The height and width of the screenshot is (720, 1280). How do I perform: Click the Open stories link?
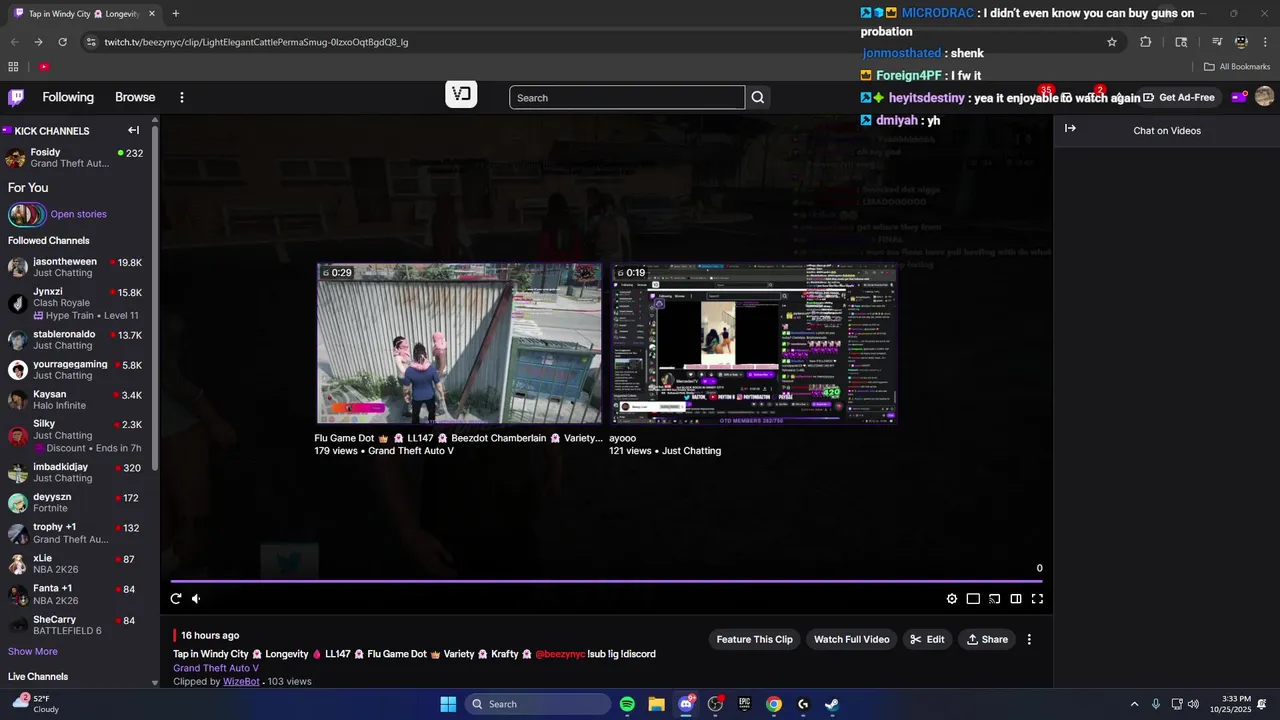pos(78,214)
